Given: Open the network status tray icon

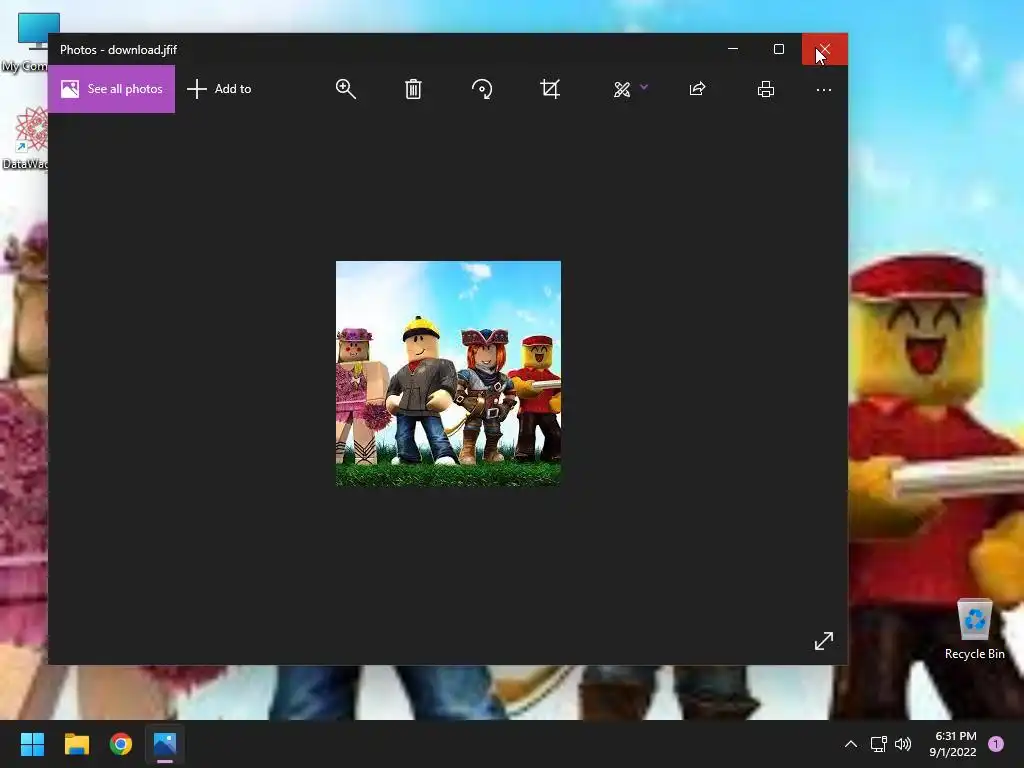Looking at the screenshot, I should [x=878, y=744].
